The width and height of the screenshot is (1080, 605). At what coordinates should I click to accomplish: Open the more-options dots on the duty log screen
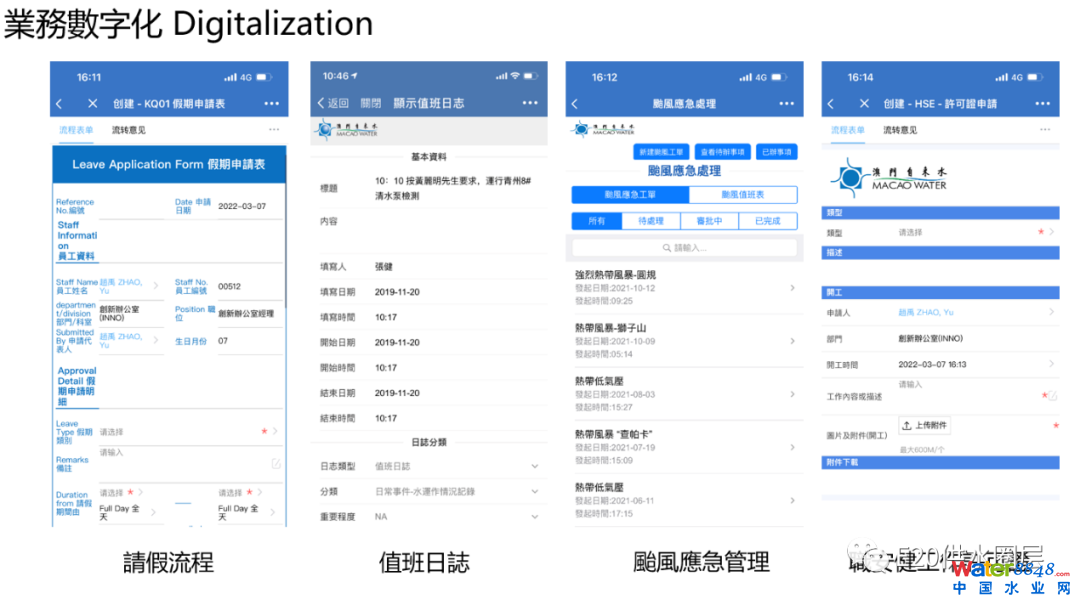pos(529,103)
